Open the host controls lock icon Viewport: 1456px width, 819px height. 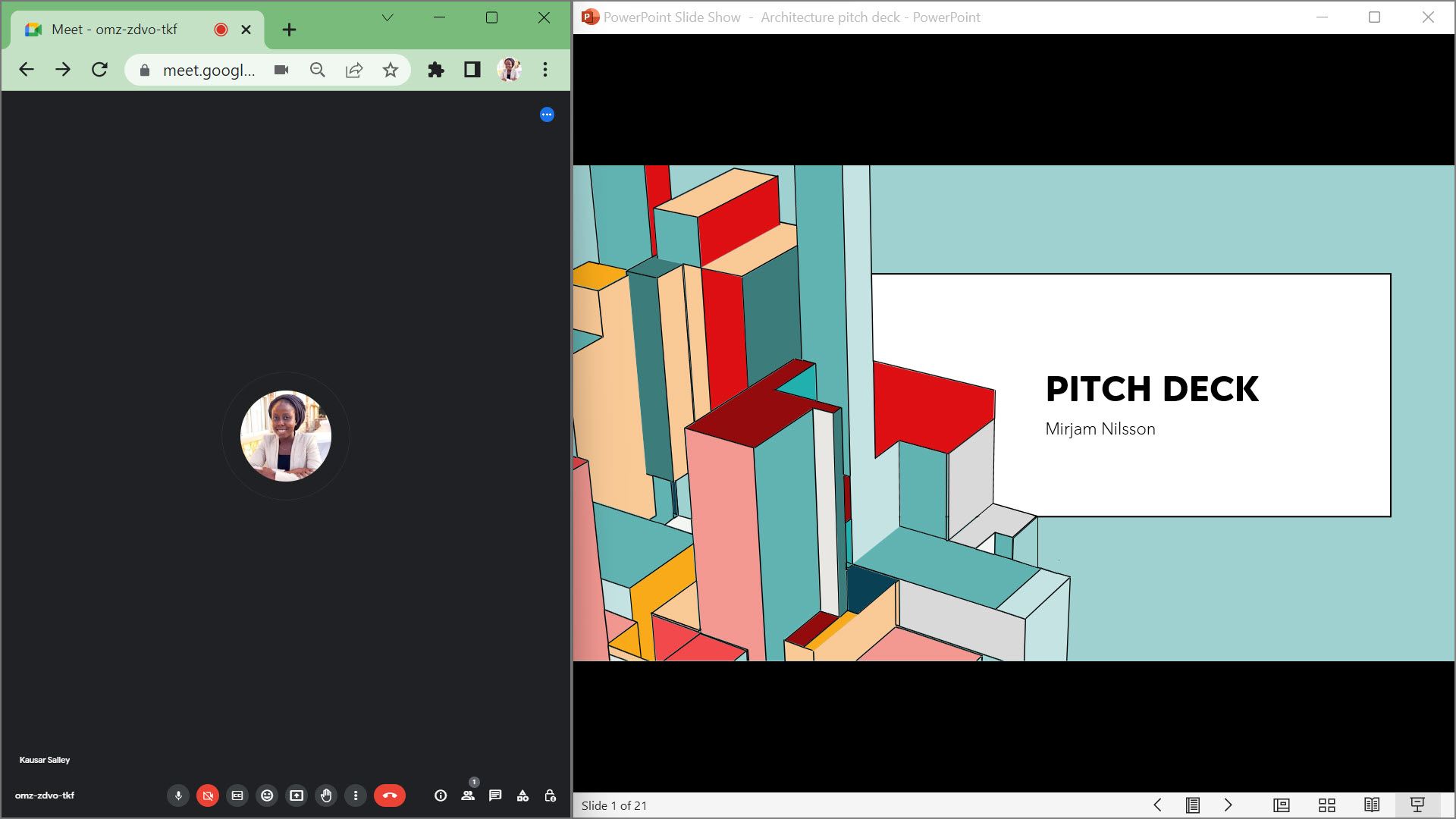(x=551, y=795)
